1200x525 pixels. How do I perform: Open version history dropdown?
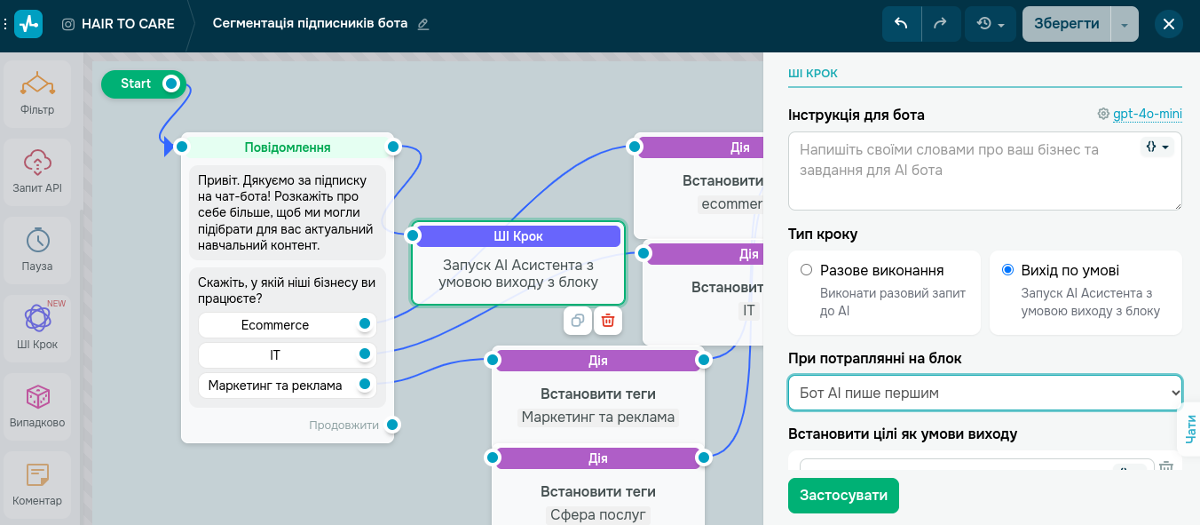click(990, 23)
